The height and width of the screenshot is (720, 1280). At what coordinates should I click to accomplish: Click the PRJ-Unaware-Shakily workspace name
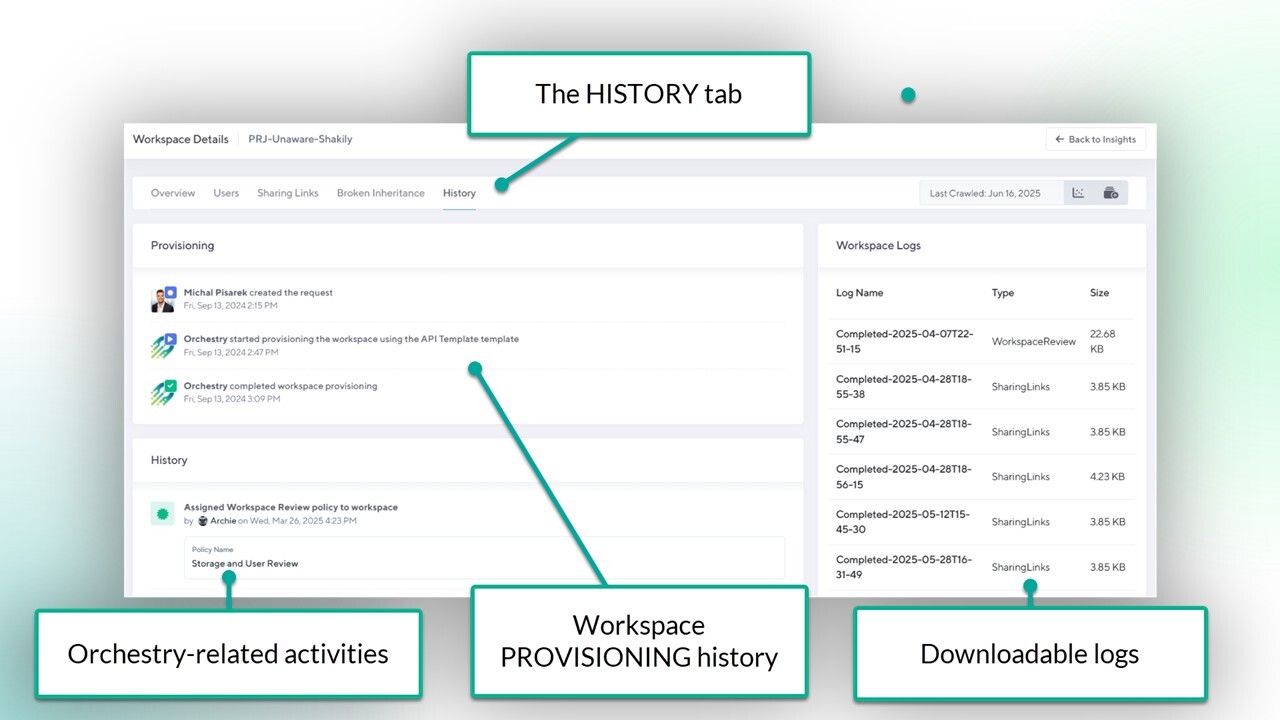300,139
